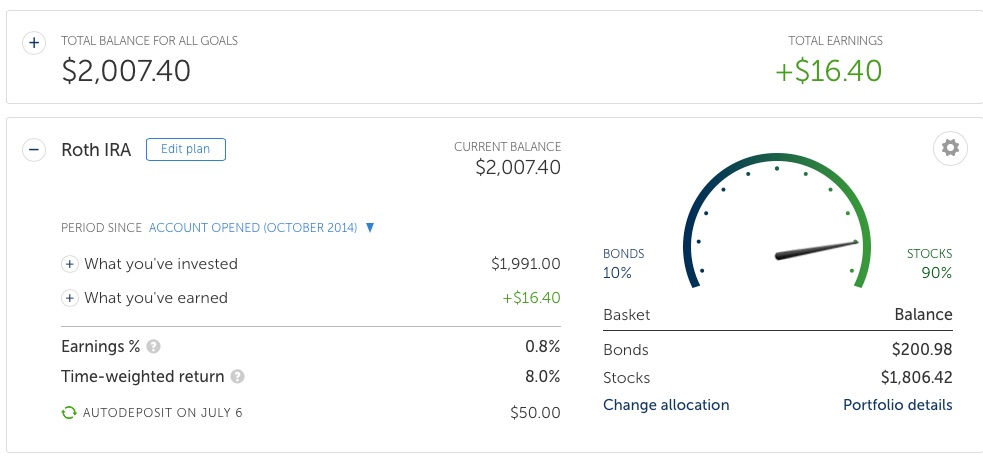
Task: Open the Change allocation link
Action: coord(666,405)
